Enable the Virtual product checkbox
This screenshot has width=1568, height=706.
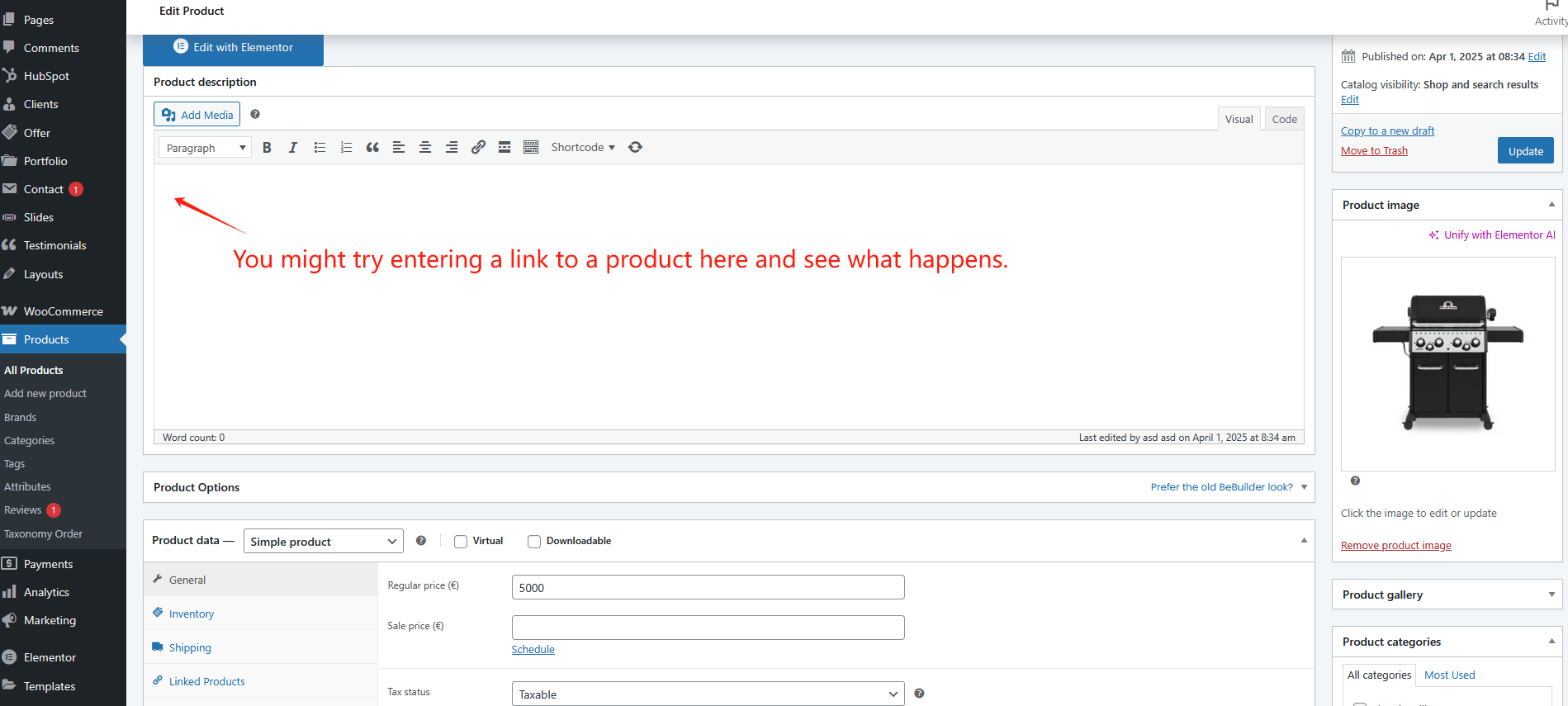point(461,542)
